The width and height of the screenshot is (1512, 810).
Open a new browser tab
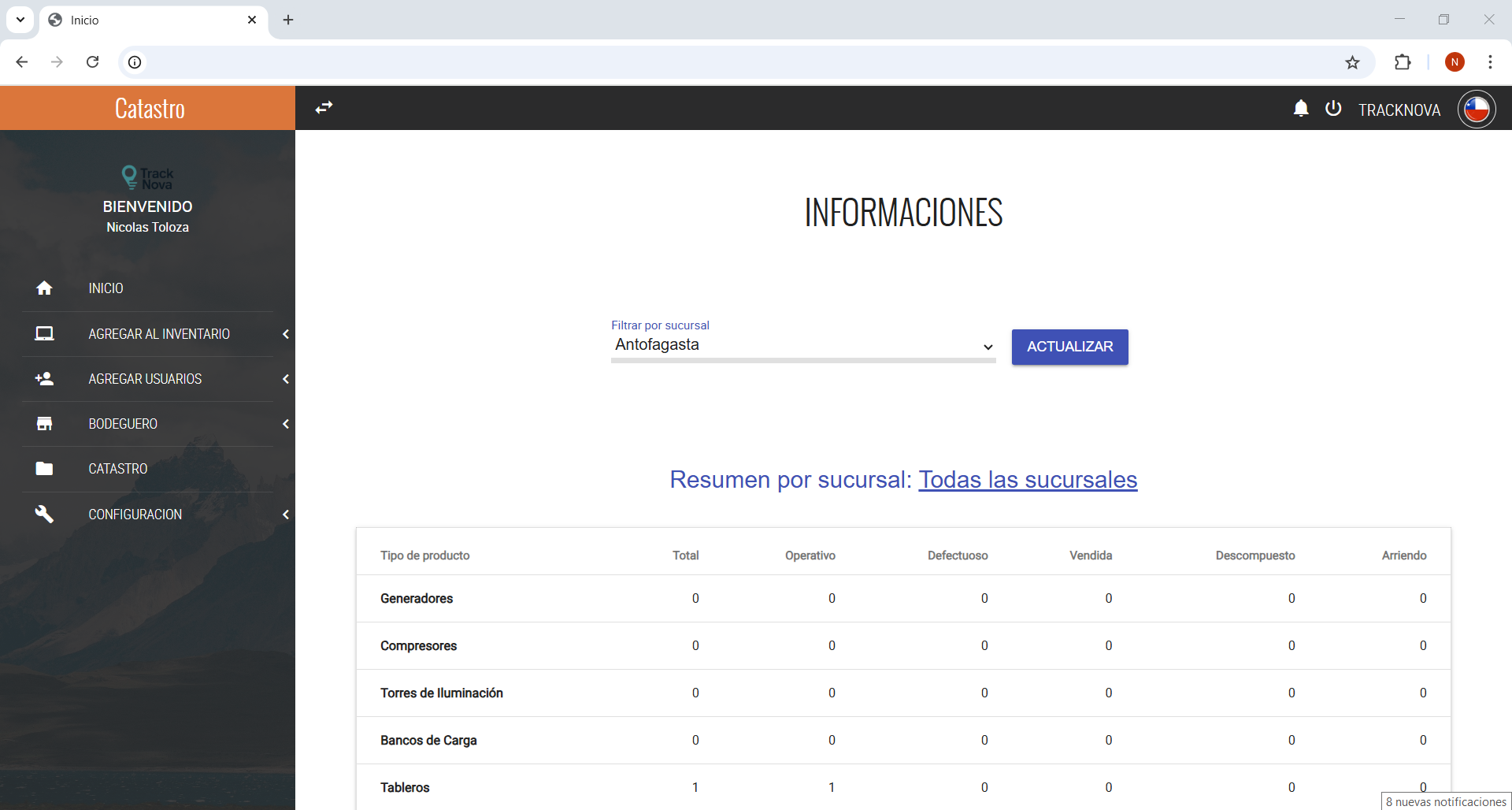click(x=288, y=20)
